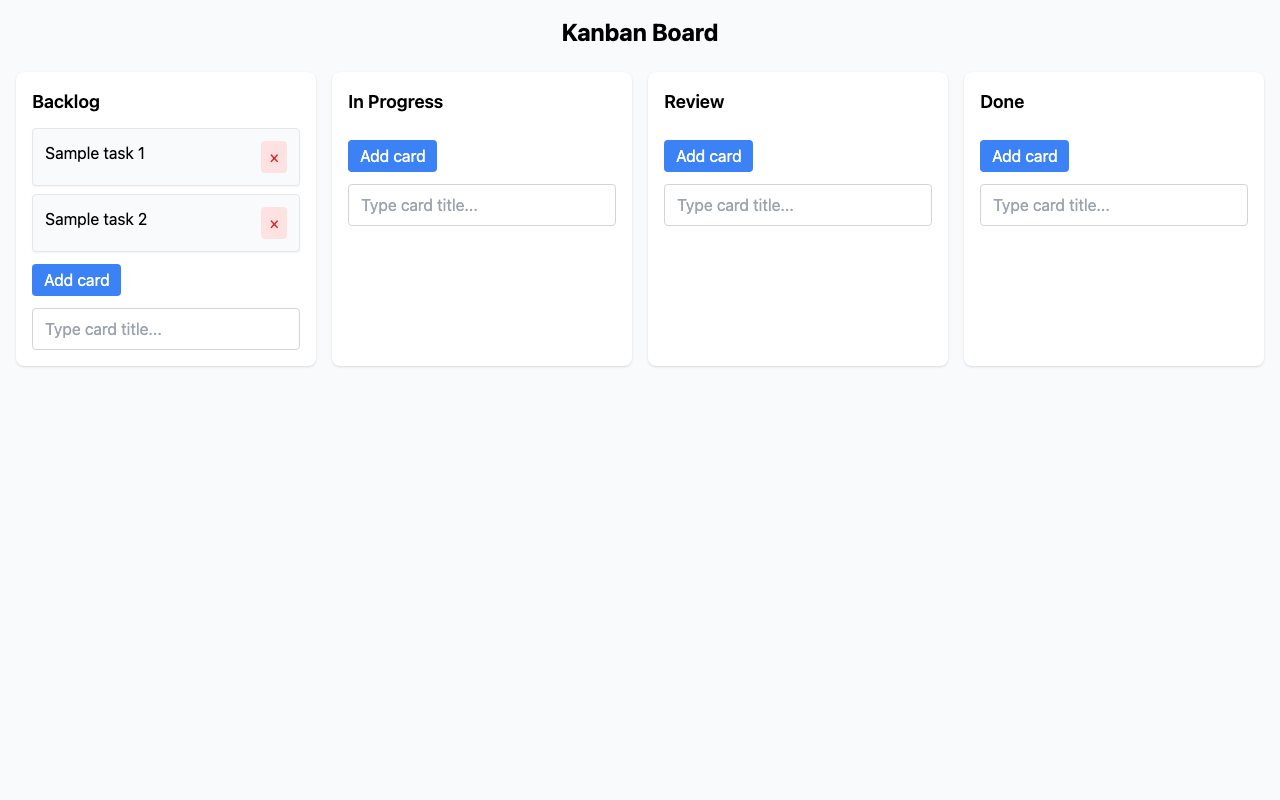Select the Sample task 1 card text
Viewport: 1280px width, 800px height.
click(x=95, y=153)
